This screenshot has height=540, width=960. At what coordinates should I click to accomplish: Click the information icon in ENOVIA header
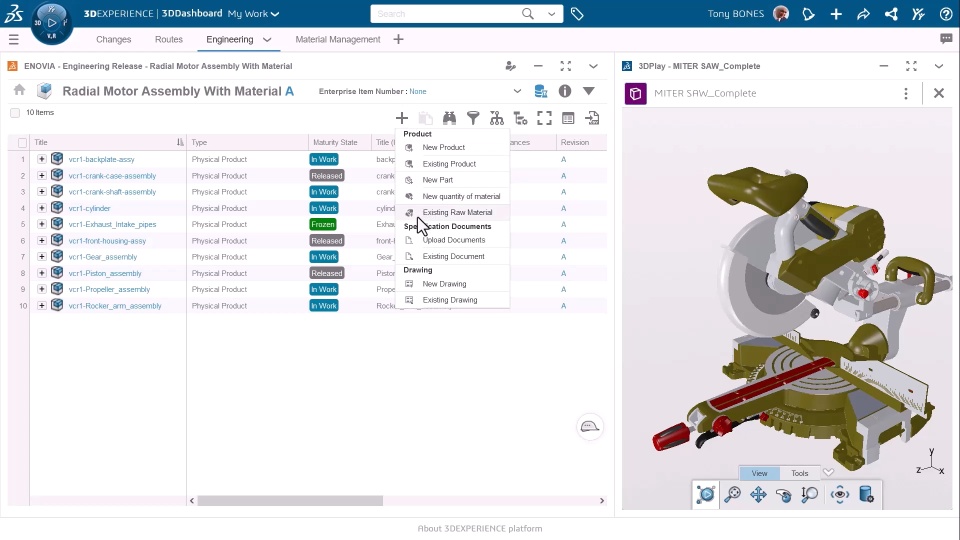coord(564,91)
